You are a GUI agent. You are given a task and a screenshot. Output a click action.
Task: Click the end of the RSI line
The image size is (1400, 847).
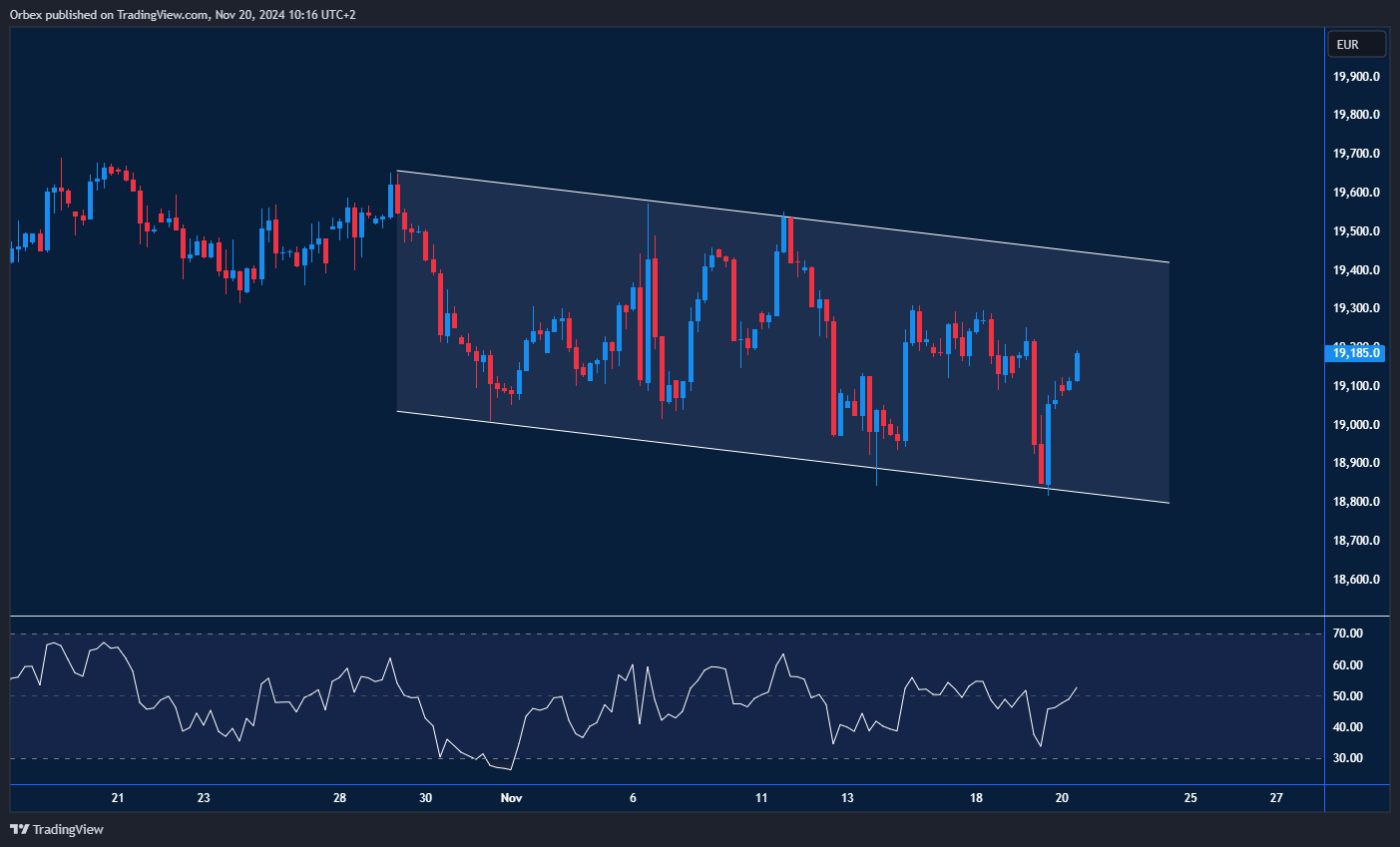(1077, 687)
